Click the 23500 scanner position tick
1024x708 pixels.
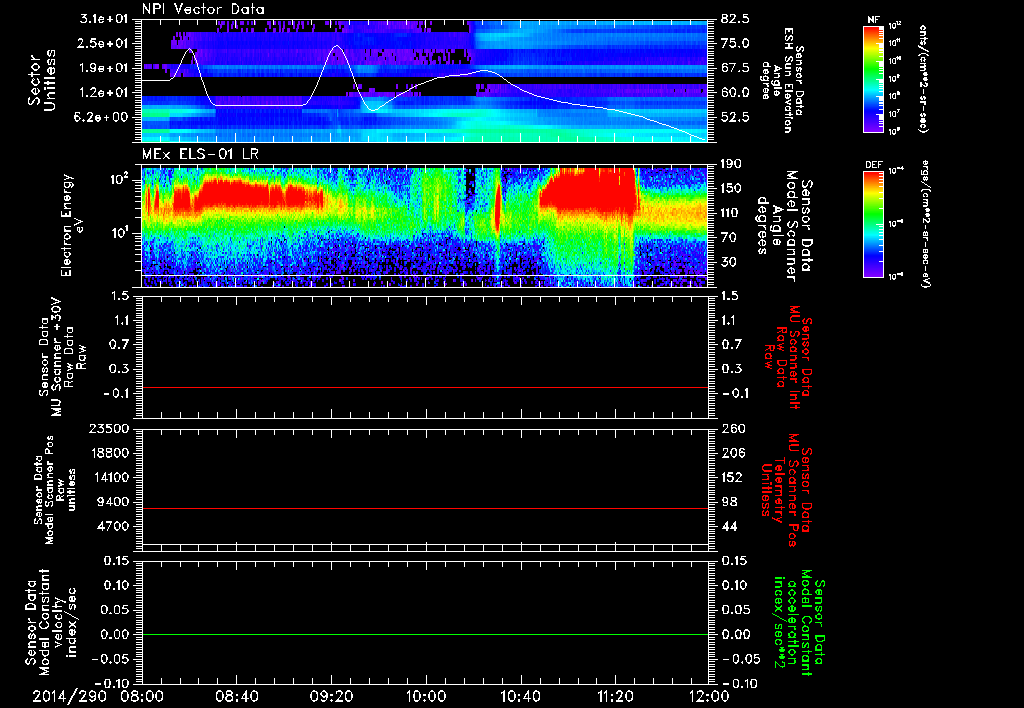(110, 429)
